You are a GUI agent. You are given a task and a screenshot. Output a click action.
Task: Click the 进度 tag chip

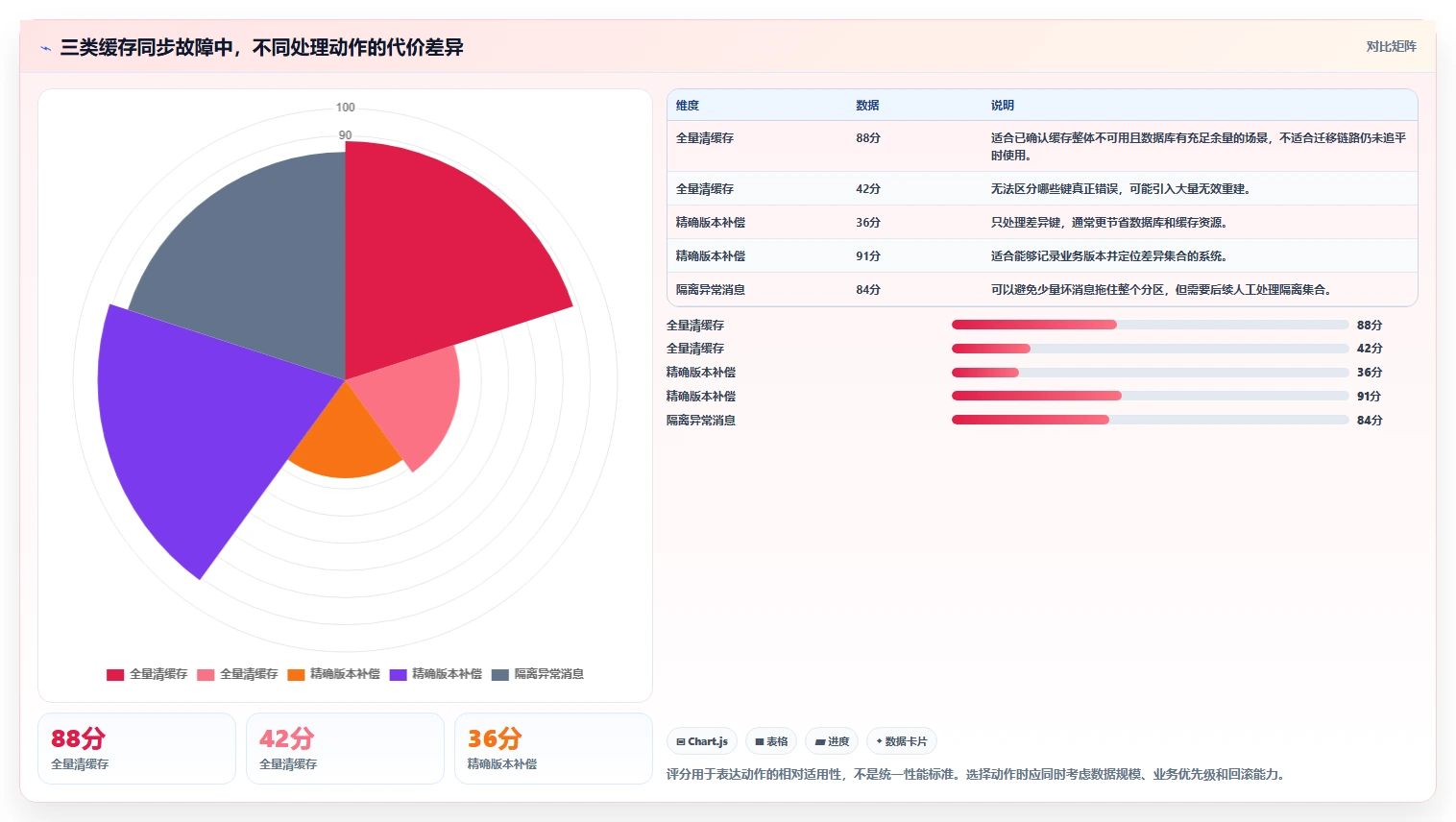[832, 741]
